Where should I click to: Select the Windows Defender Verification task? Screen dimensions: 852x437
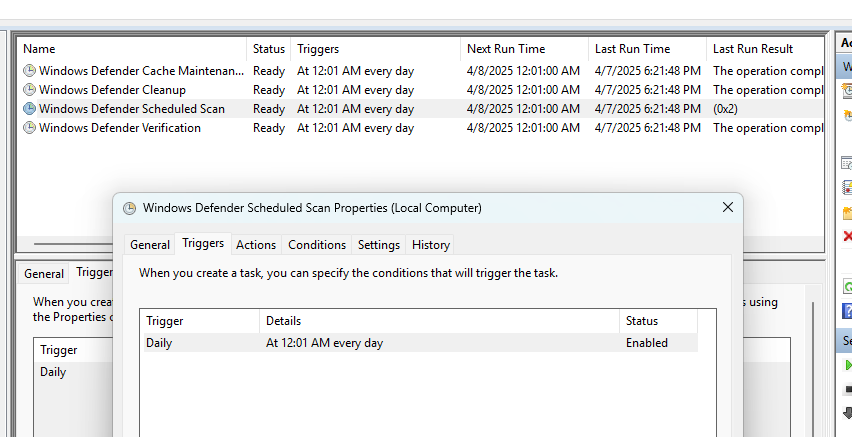[x=120, y=128]
